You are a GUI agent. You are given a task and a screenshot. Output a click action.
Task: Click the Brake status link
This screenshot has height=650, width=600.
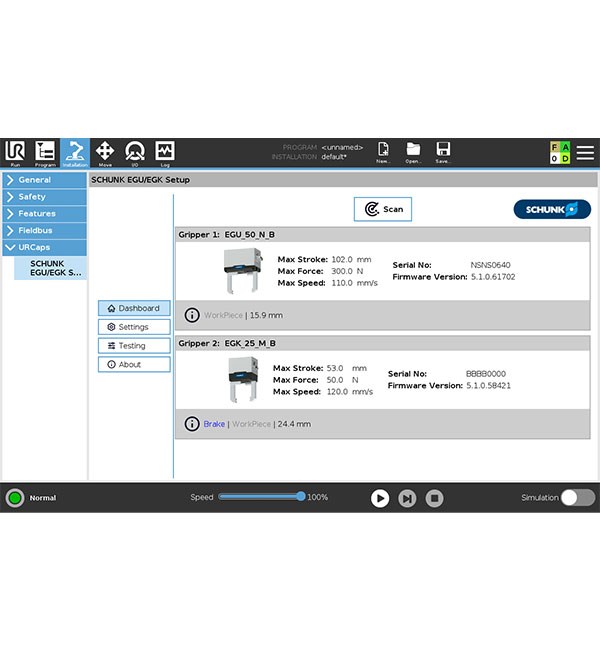click(214, 424)
